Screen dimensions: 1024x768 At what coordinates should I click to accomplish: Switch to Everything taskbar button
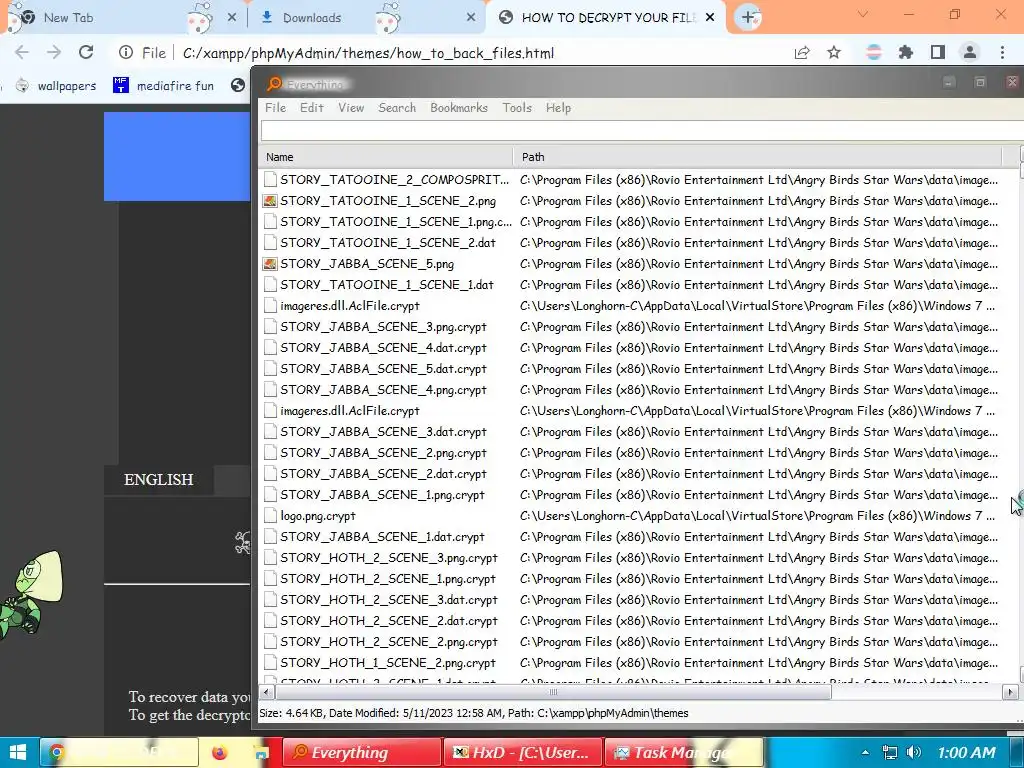click(x=361, y=752)
